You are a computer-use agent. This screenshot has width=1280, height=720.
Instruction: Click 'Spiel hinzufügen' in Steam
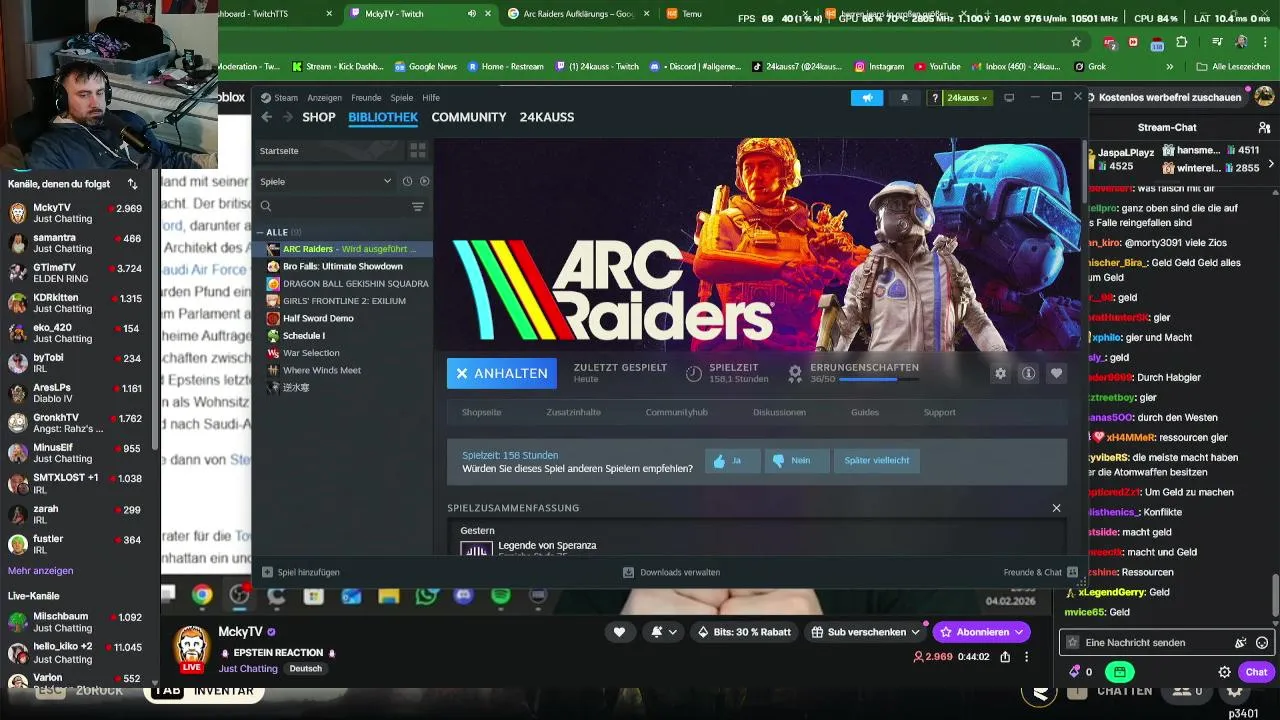click(301, 572)
